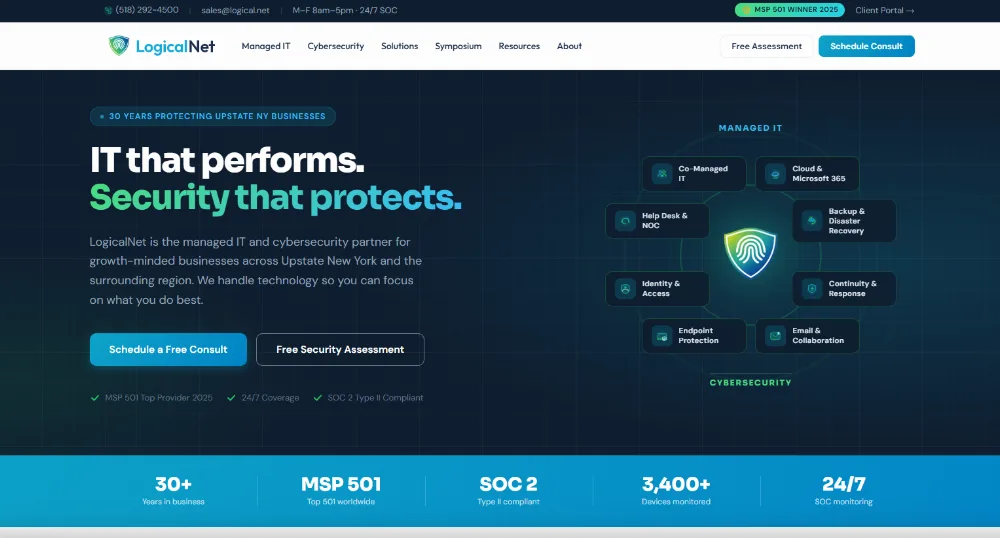Viewport: 1000px width, 538px height.
Task: Click the Continuity & Response shield icon
Action: (812, 289)
